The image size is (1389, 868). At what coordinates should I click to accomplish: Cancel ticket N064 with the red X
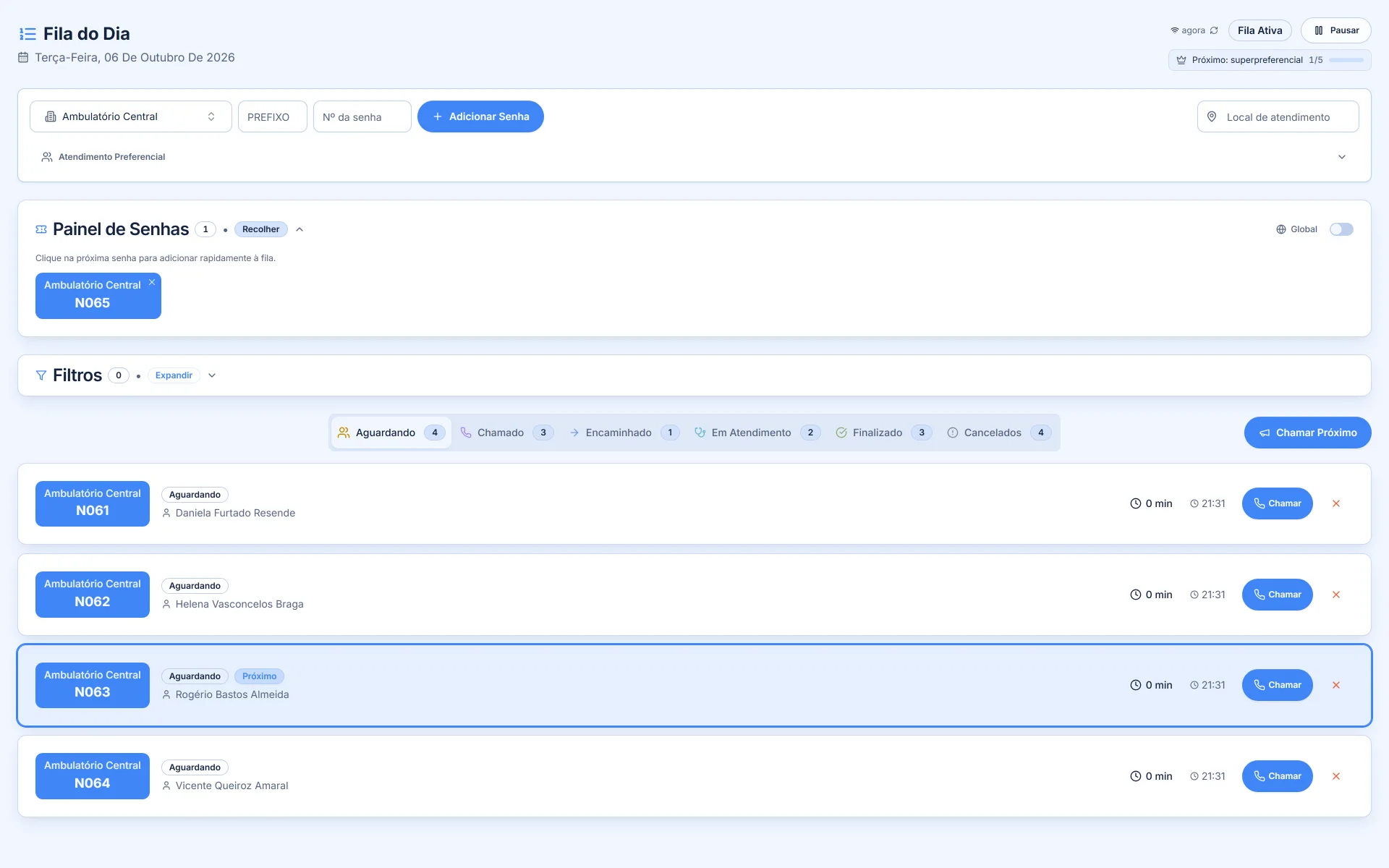(1336, 776)
